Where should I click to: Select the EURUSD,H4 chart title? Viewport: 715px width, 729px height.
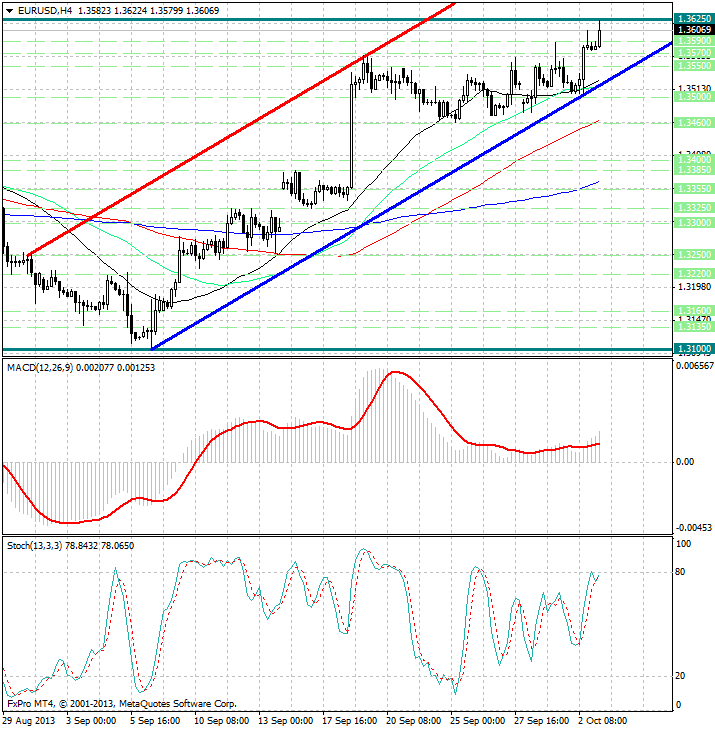pyautogui.click(x=45, y=10)
